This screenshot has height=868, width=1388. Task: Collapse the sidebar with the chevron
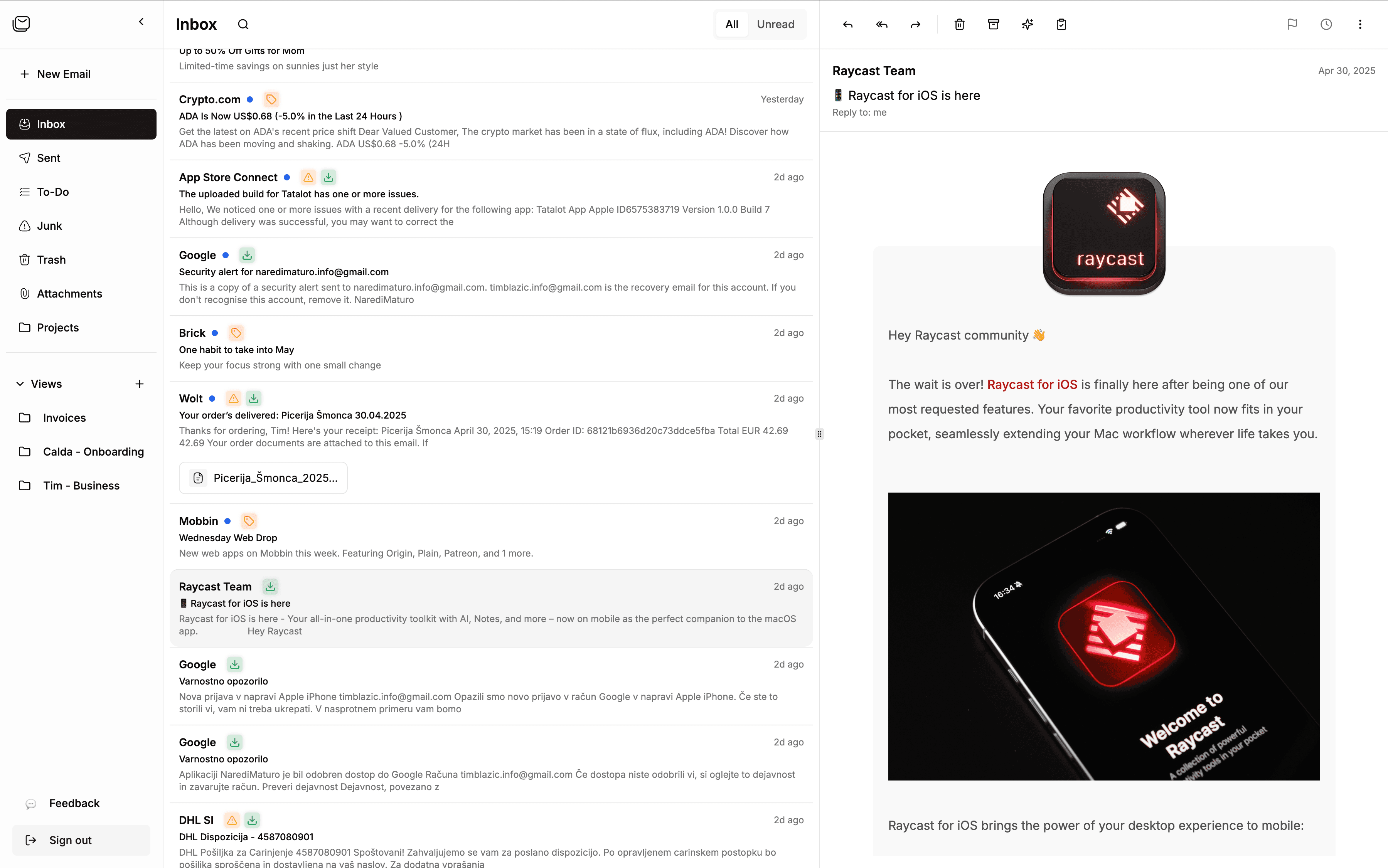[x=141, y=22]
